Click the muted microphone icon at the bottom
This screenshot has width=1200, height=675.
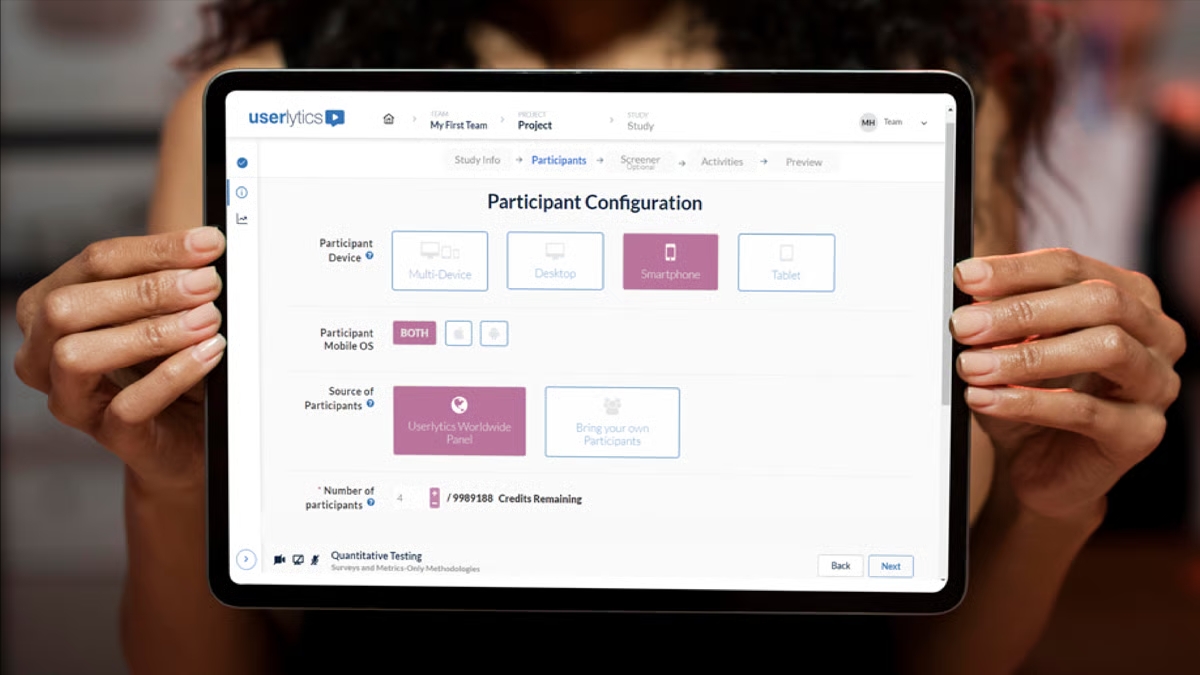coord(316,560)
